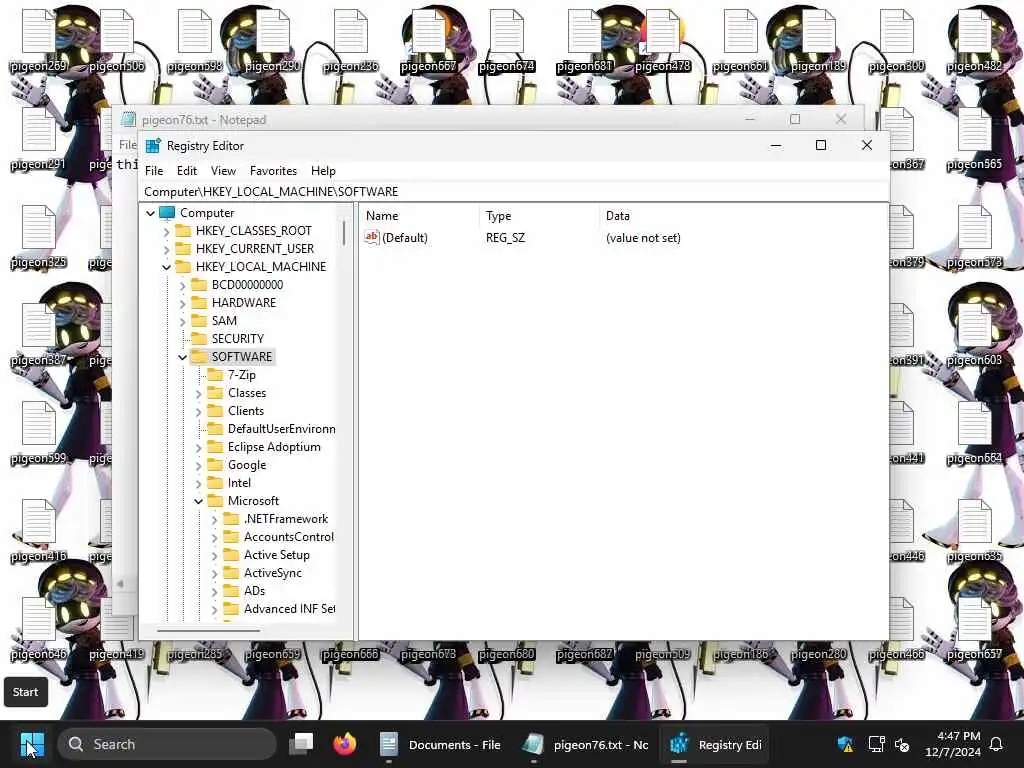Click the tree pane horizontal scrollbar
Viewport: 1024px width, 768px height.
208,631
